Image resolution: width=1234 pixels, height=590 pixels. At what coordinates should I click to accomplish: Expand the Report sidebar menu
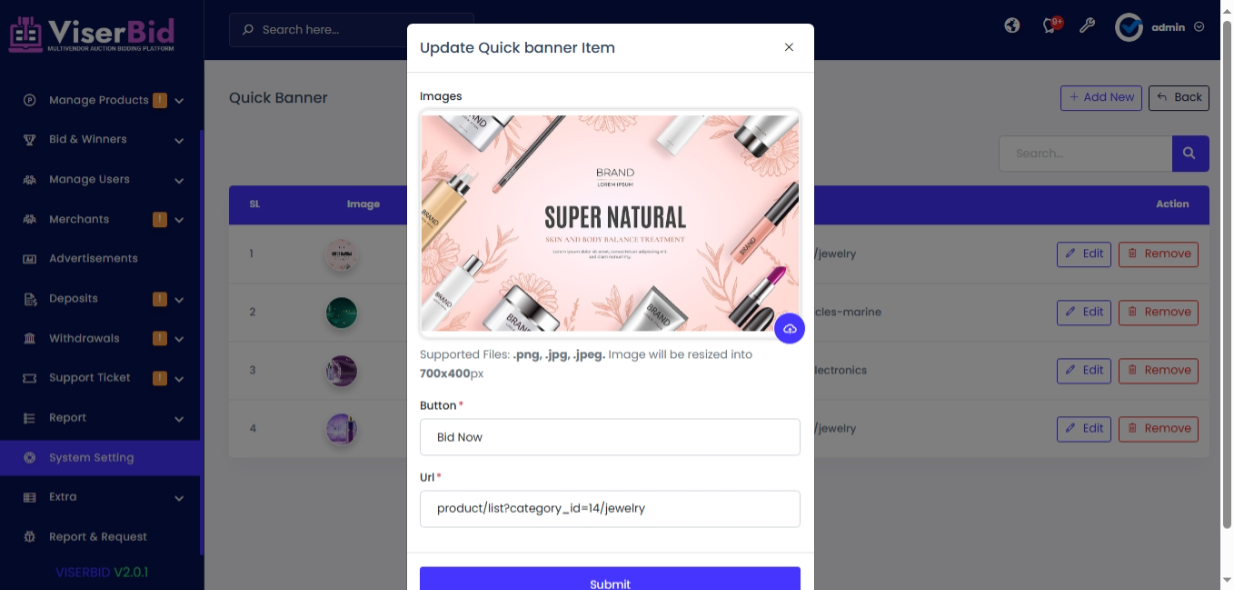[x=100, y=418]
